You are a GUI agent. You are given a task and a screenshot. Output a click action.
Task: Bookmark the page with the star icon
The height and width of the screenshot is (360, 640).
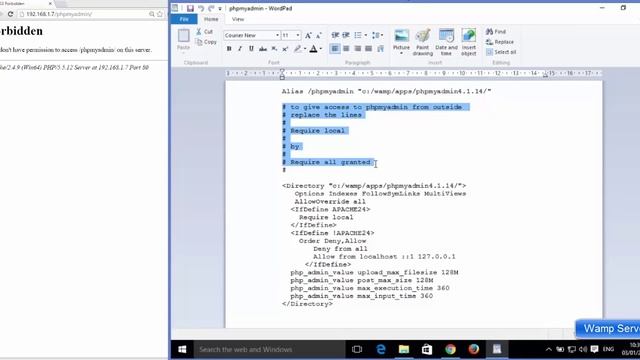coord(160,14)
